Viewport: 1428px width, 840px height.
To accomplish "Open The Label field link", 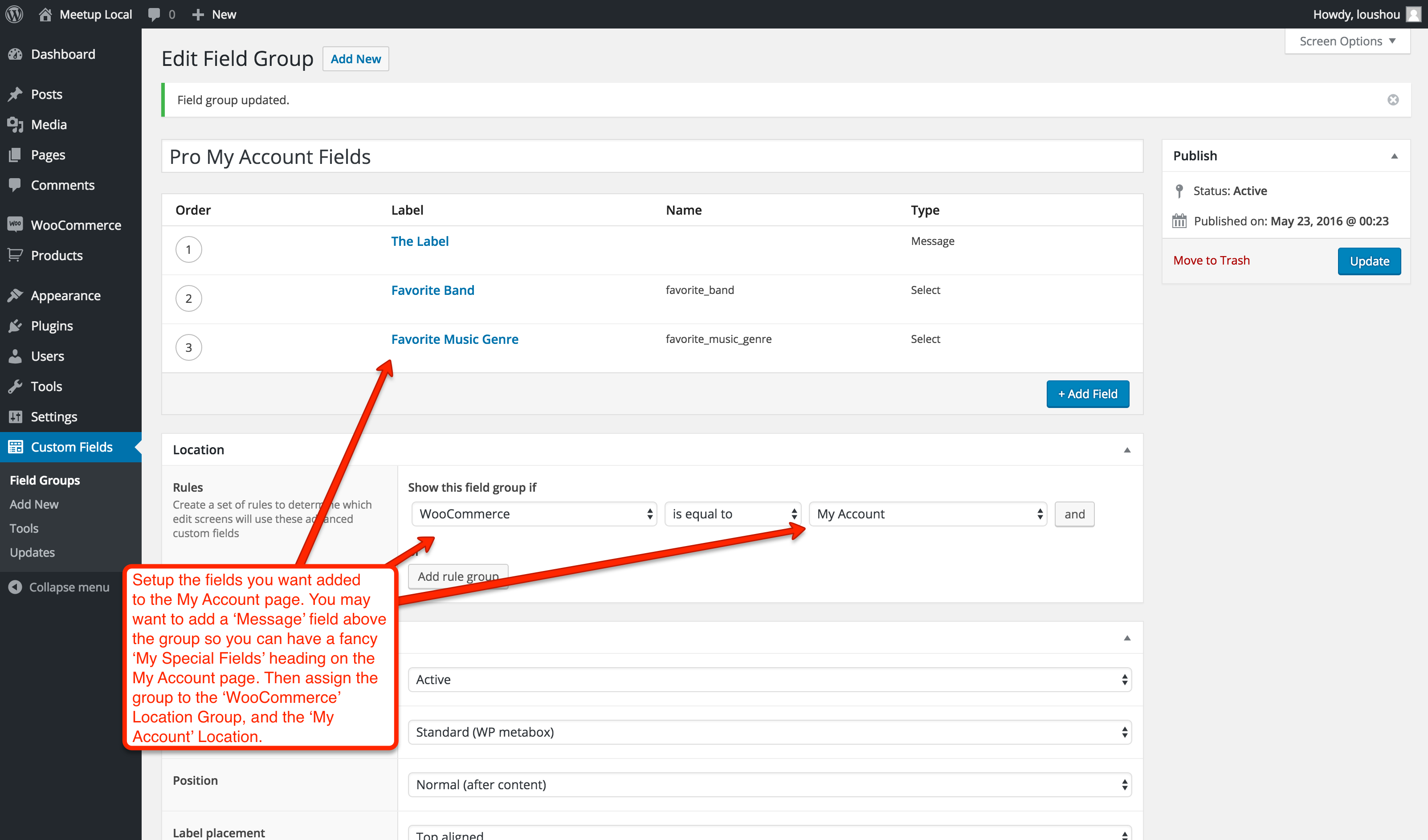I will pos(420,241).
